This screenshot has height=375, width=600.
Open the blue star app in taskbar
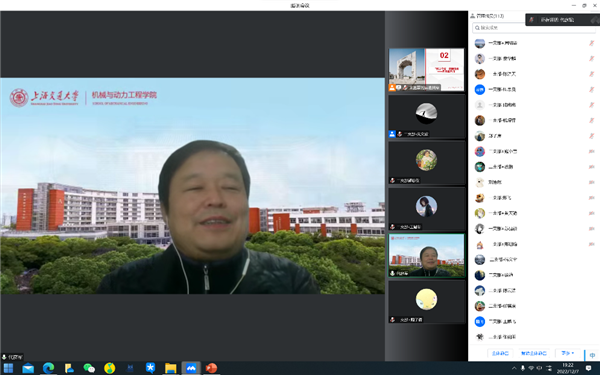(x=150, y=368)
